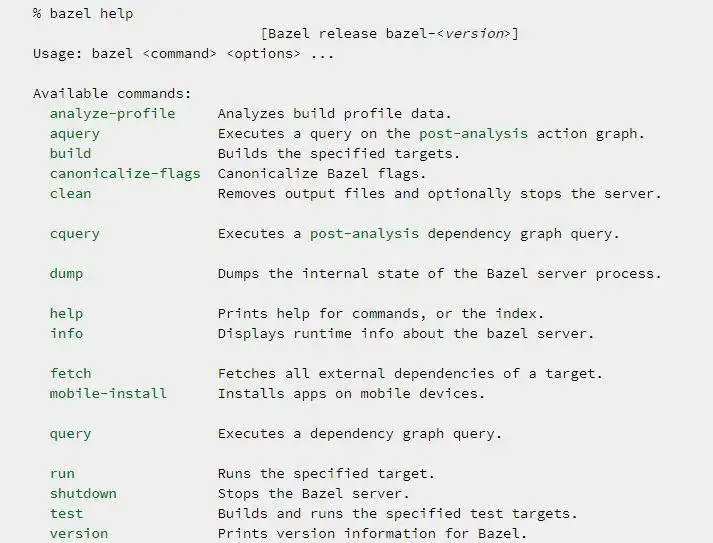
Task: Open the mobile-install command link
Action: pos(108,393)
